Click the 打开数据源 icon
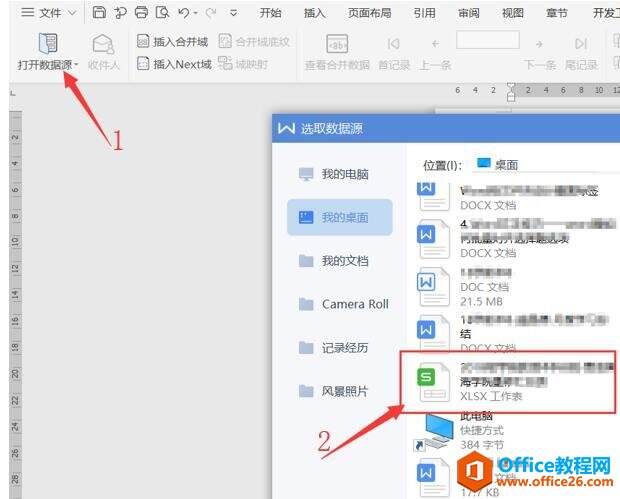 tap(48, 43)
